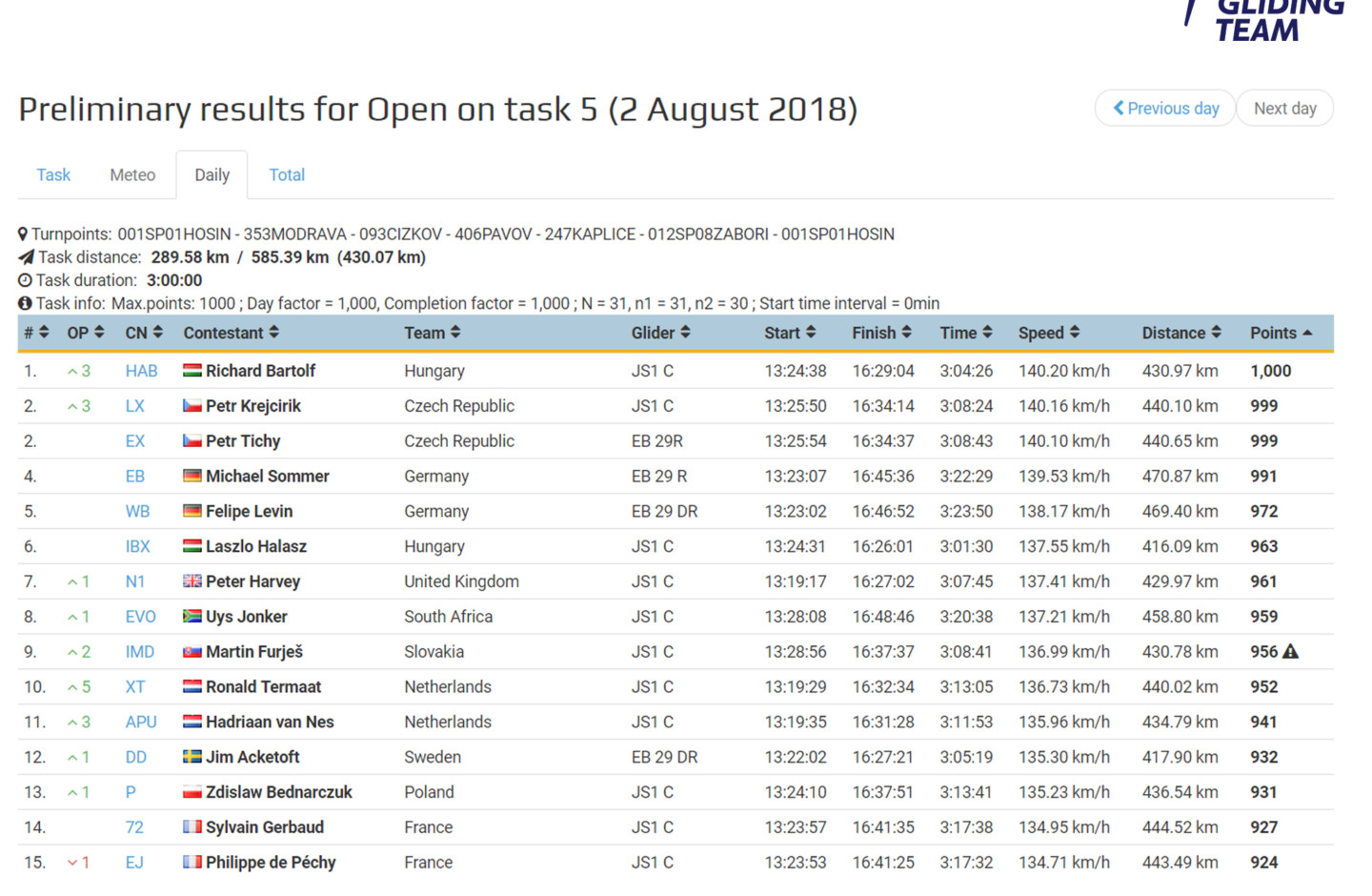Sort by Start time column
Image resolution: width=1372 pixels, height=896 pixels.
pos(789,333)
